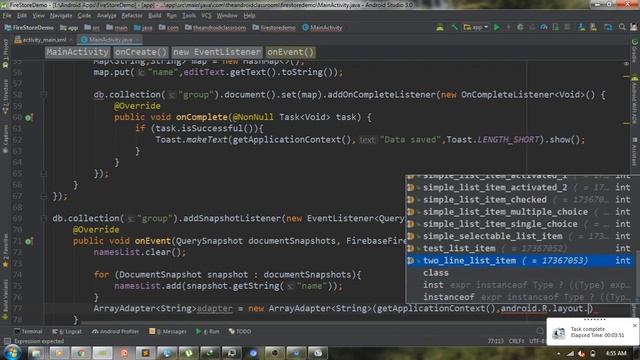Choose the inst template suggestion

pos(520,285)
